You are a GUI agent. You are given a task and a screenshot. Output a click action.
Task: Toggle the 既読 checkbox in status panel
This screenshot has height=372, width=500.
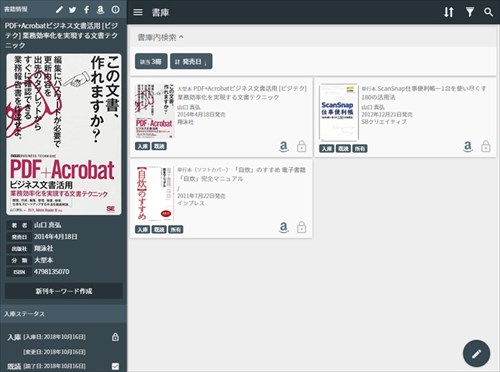[x=115, y=366]
